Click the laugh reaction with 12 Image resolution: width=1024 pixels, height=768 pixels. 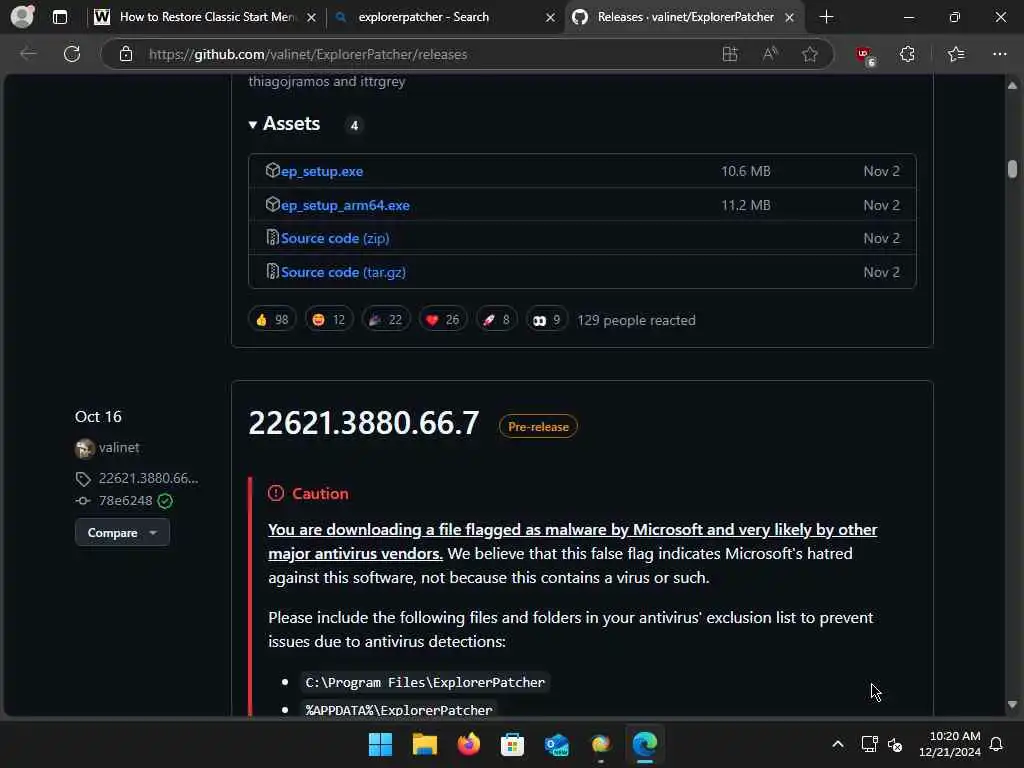point(329,319)
